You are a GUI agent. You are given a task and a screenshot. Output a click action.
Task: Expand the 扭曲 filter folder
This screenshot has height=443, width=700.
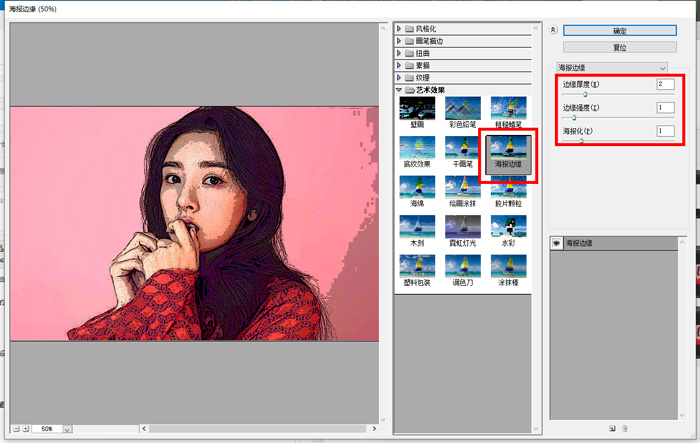[399, 53]
